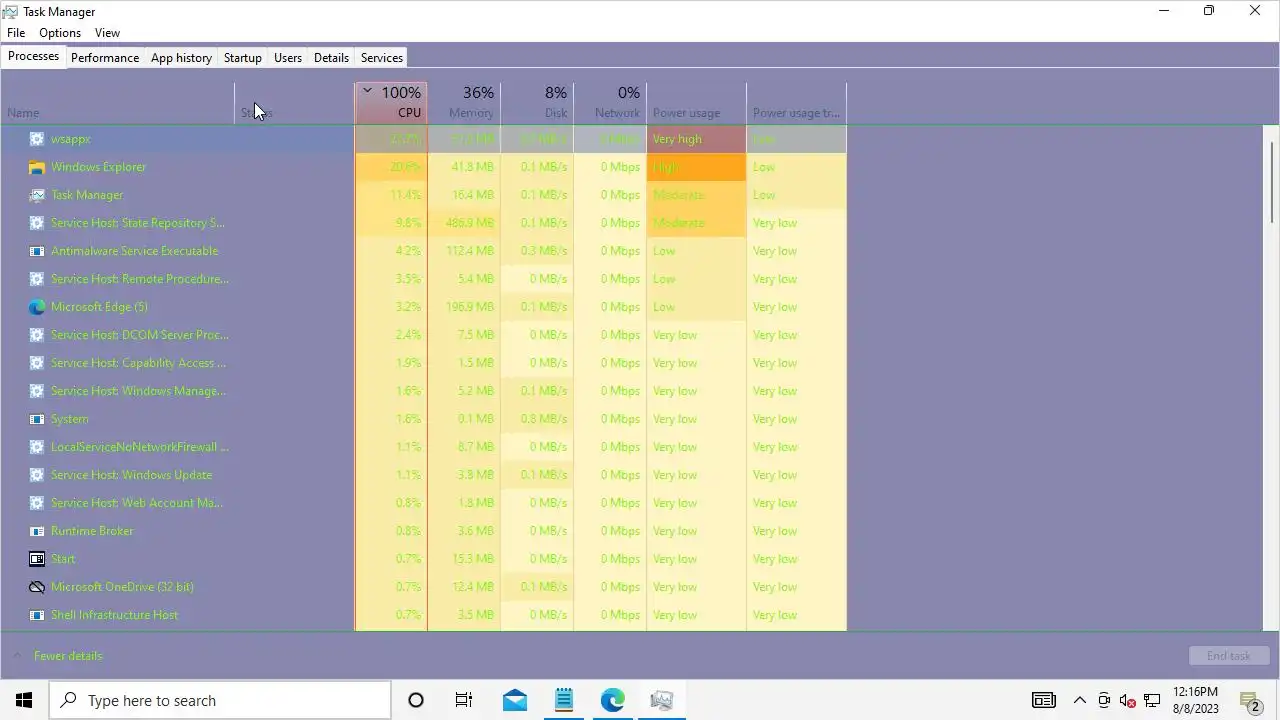
Task: Open the Options menu
Action: click(x=60, y=33)
